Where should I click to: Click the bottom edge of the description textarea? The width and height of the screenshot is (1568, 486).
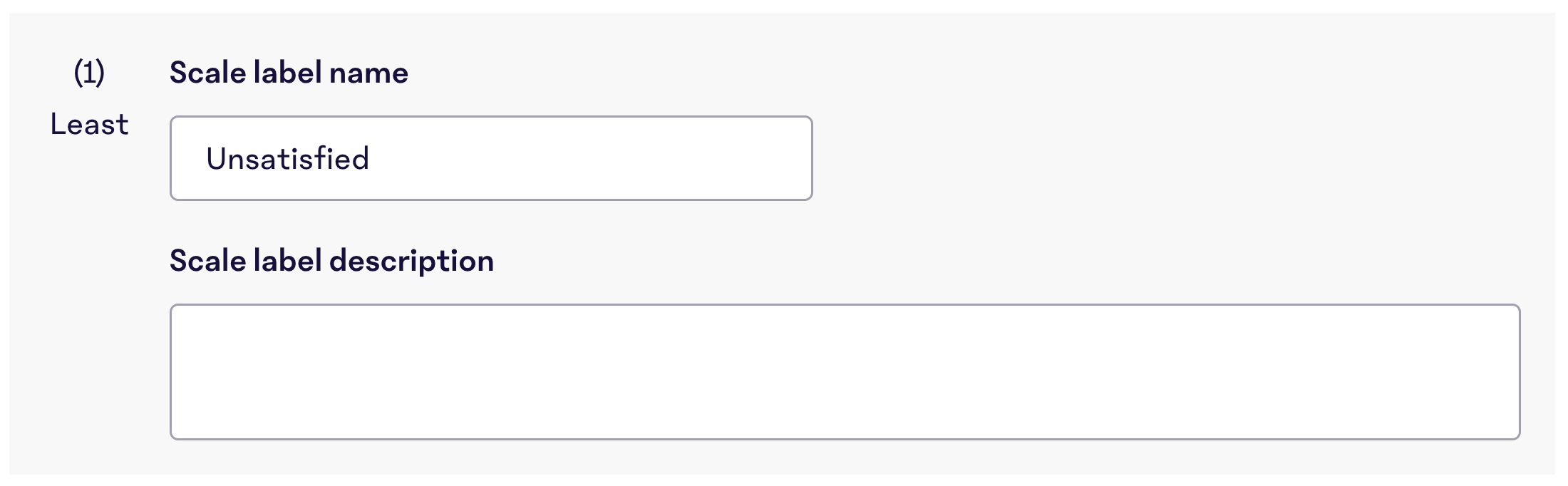845,439
